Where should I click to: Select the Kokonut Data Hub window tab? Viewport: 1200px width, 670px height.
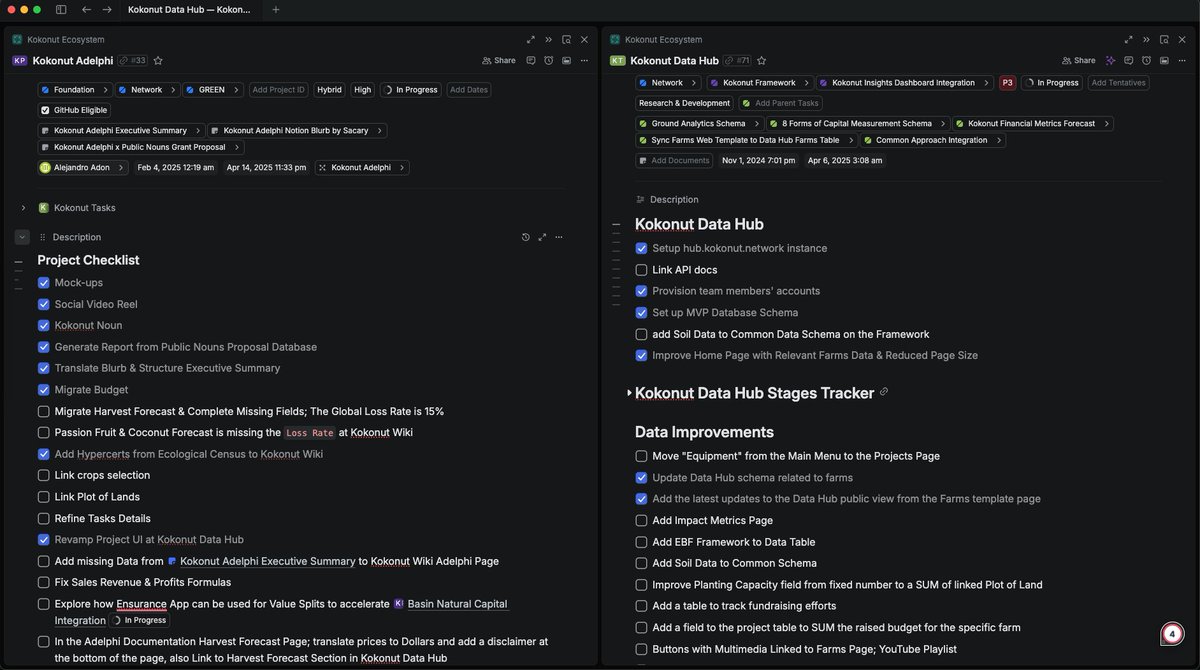point(189,9)
